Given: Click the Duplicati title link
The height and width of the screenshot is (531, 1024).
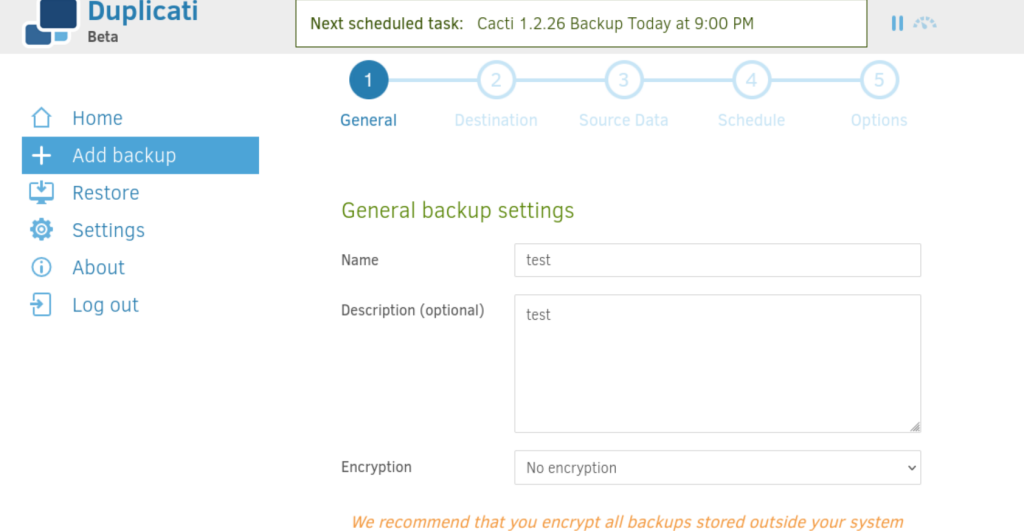Looking at the screenshot, I should (x=142, y=12).
